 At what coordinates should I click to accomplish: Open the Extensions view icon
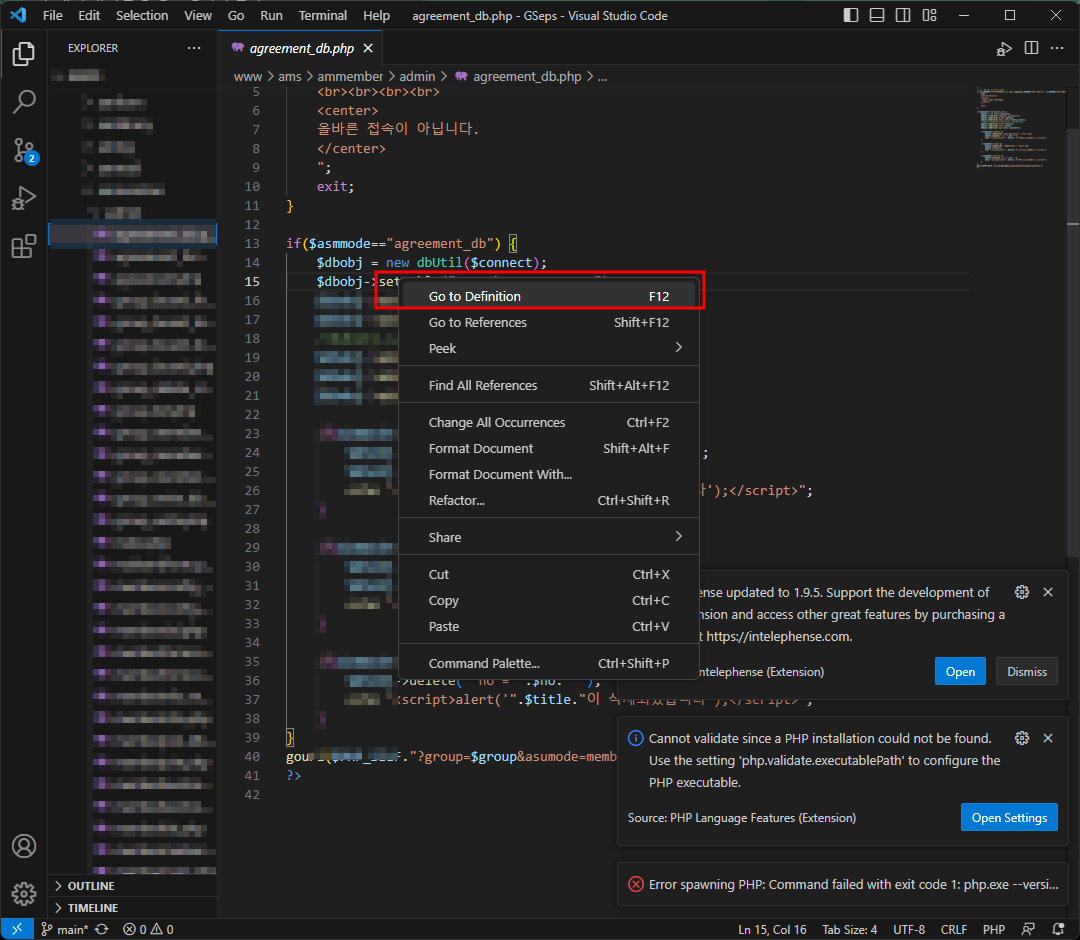point(23,246)
